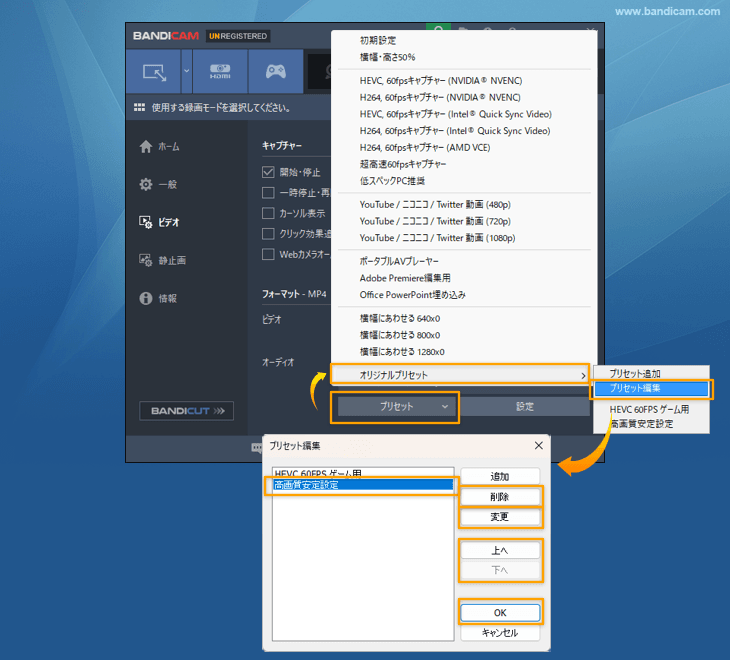730x660 pixels.
Task: Open the ビデオ video settings section
Action: [x=160, y=222]
